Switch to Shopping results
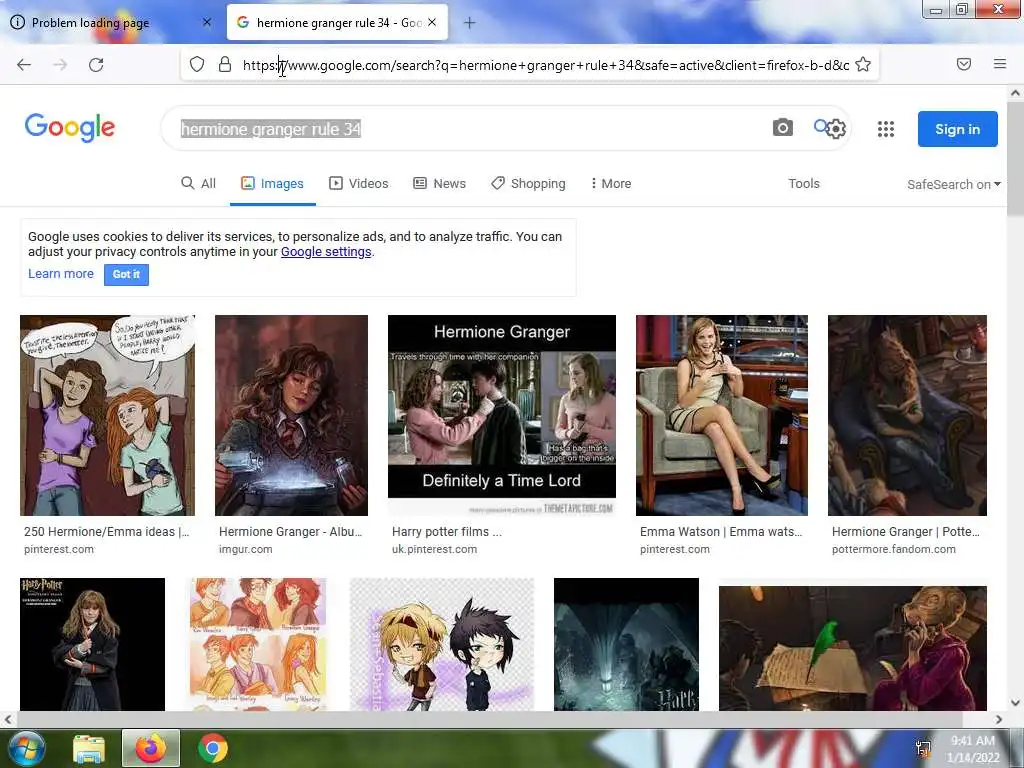 [x=528, y=184]
